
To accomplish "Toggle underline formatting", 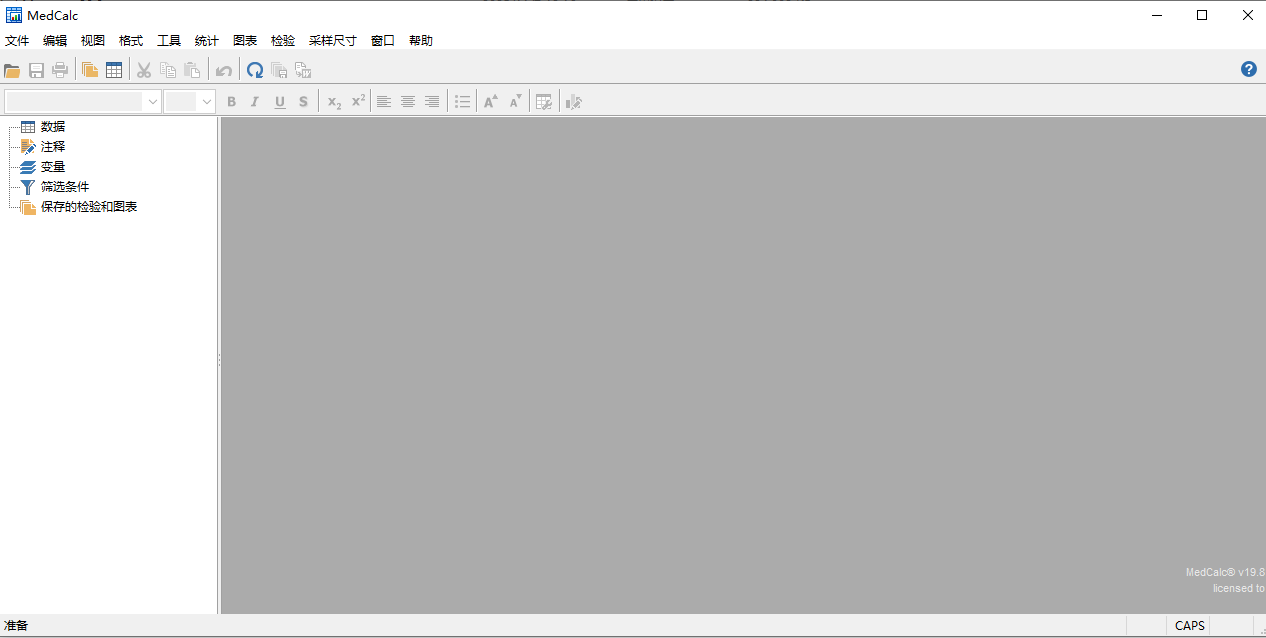I will point(279,101).
